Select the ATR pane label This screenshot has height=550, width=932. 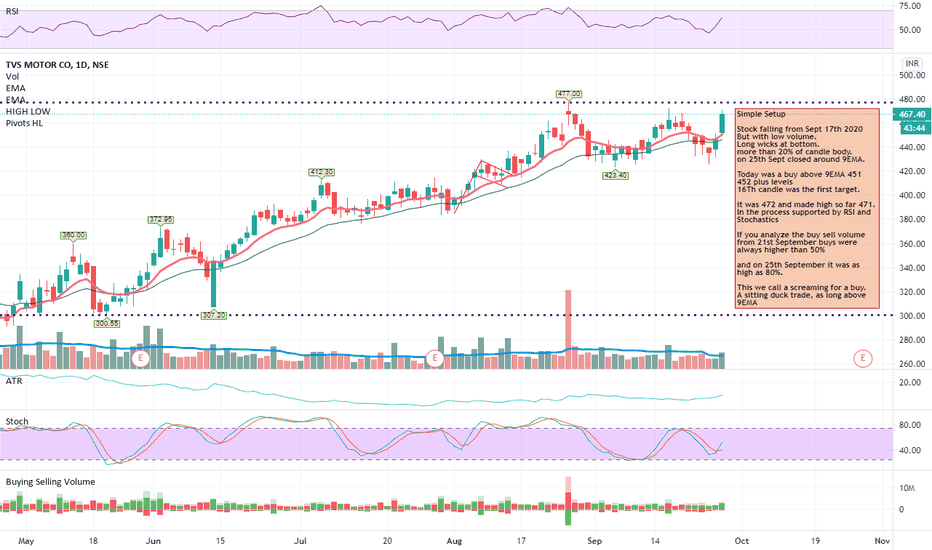point(14,381)
